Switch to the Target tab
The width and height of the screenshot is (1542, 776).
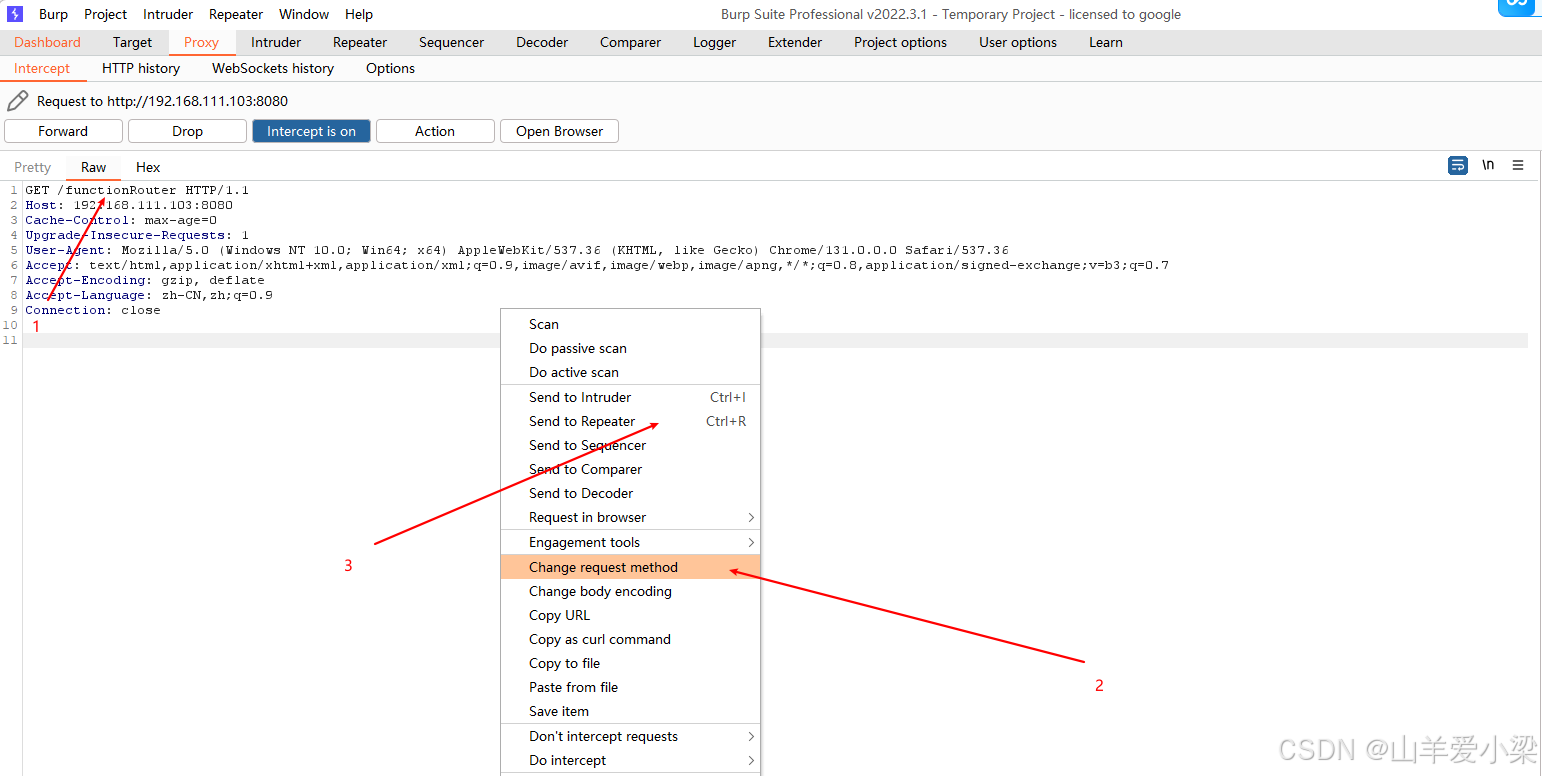click(x=132, y=42)
